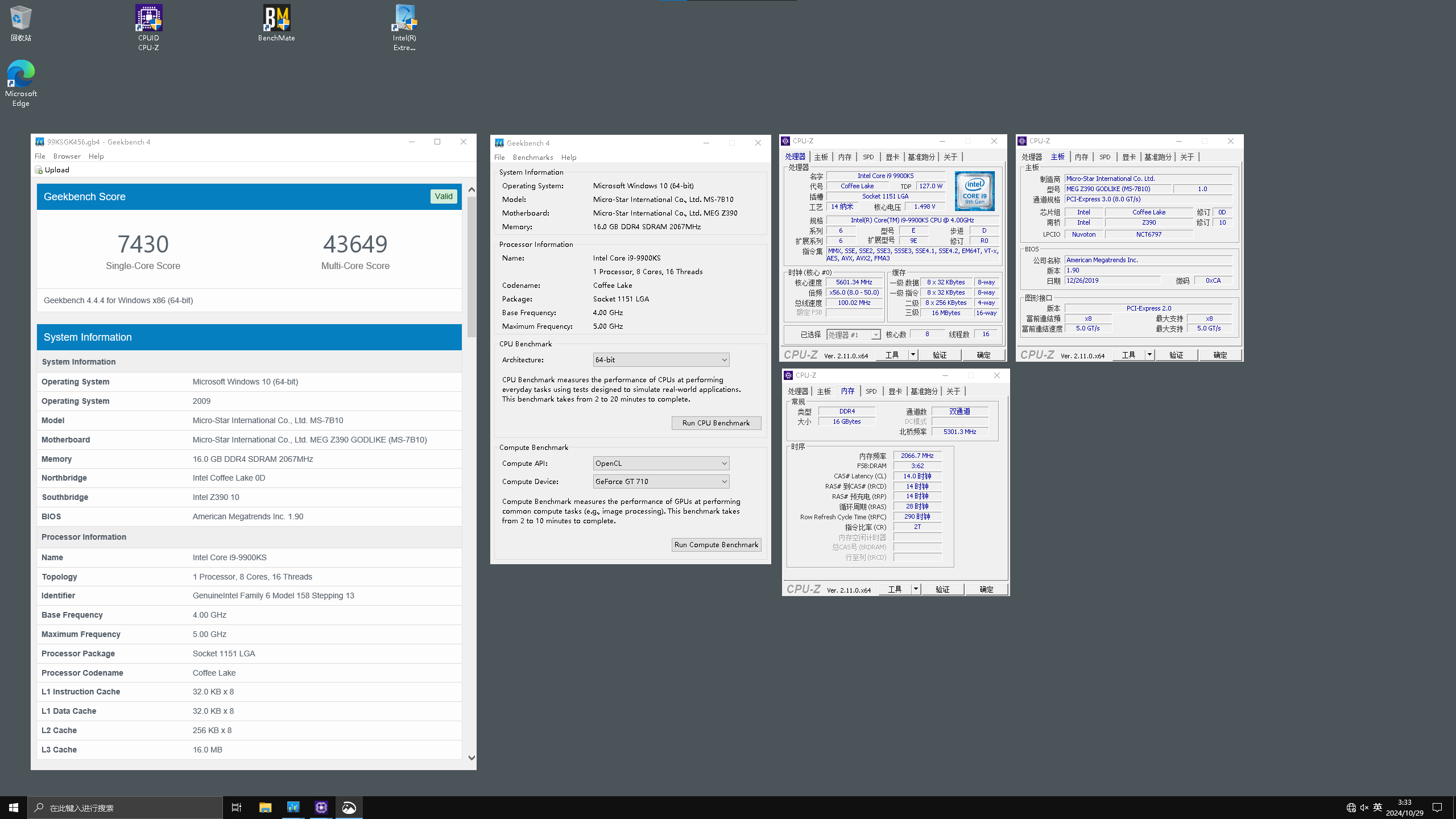Viewport: 1456px width, 819px height.
Task: Switch to 内存 tab in CPU-Z processor window
Action: tap(845, 157)
